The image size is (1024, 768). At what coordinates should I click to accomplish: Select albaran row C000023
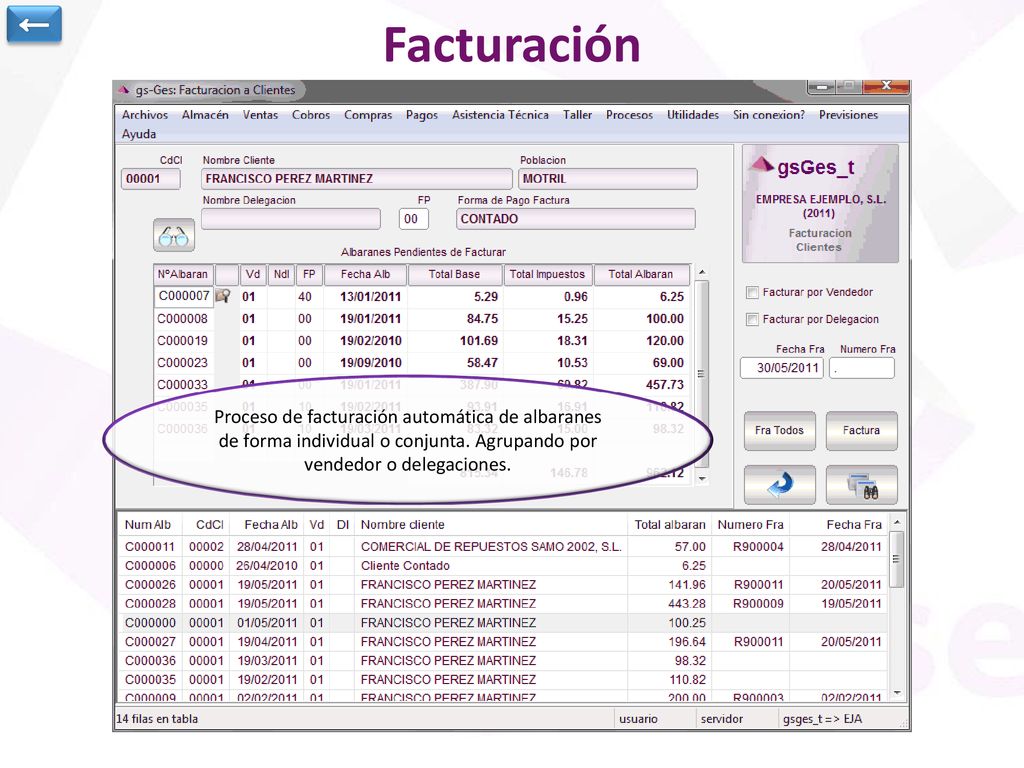tap(422, 363)
